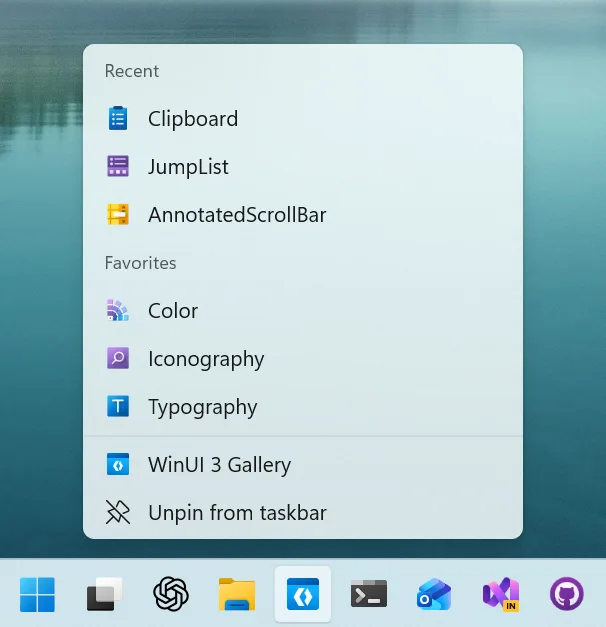
Task: Open Terminal from the taskbar
Action: tap(369, 594)
